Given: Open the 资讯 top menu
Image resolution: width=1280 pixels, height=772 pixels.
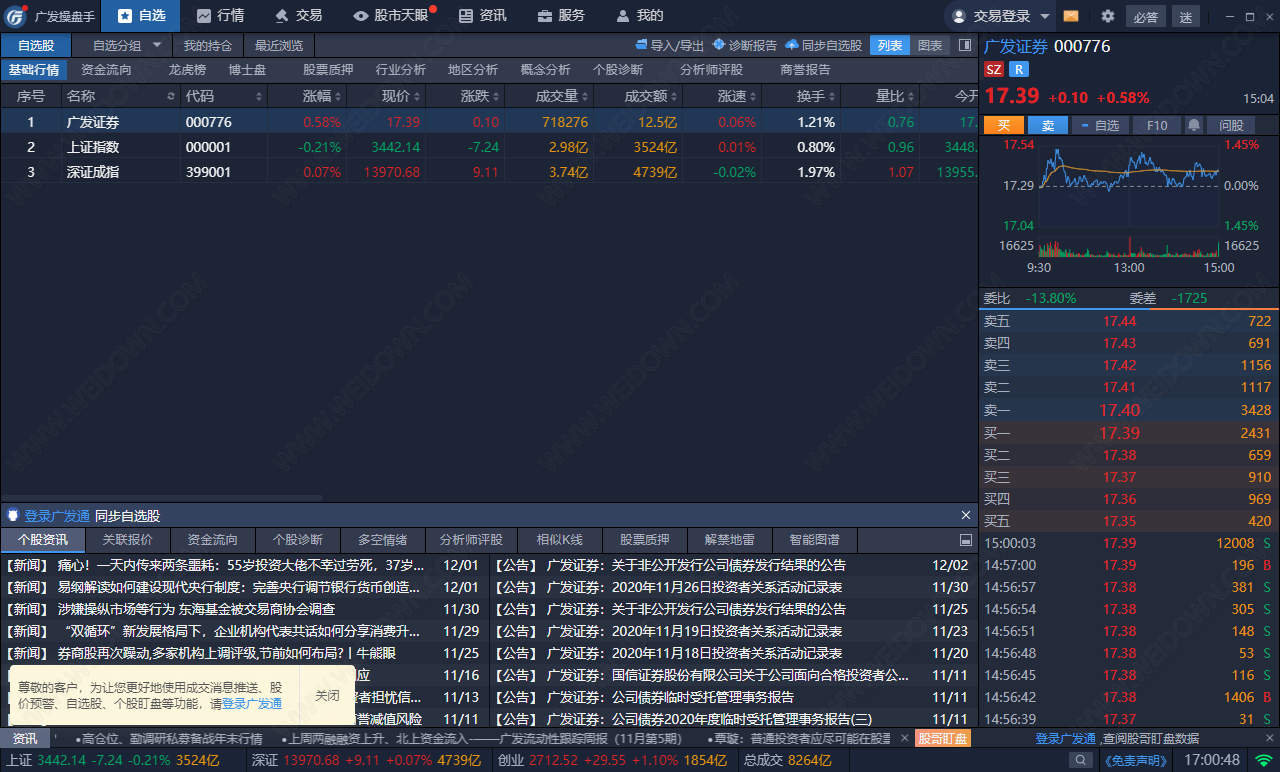Looking at the screenshot, I should [482, 16].
